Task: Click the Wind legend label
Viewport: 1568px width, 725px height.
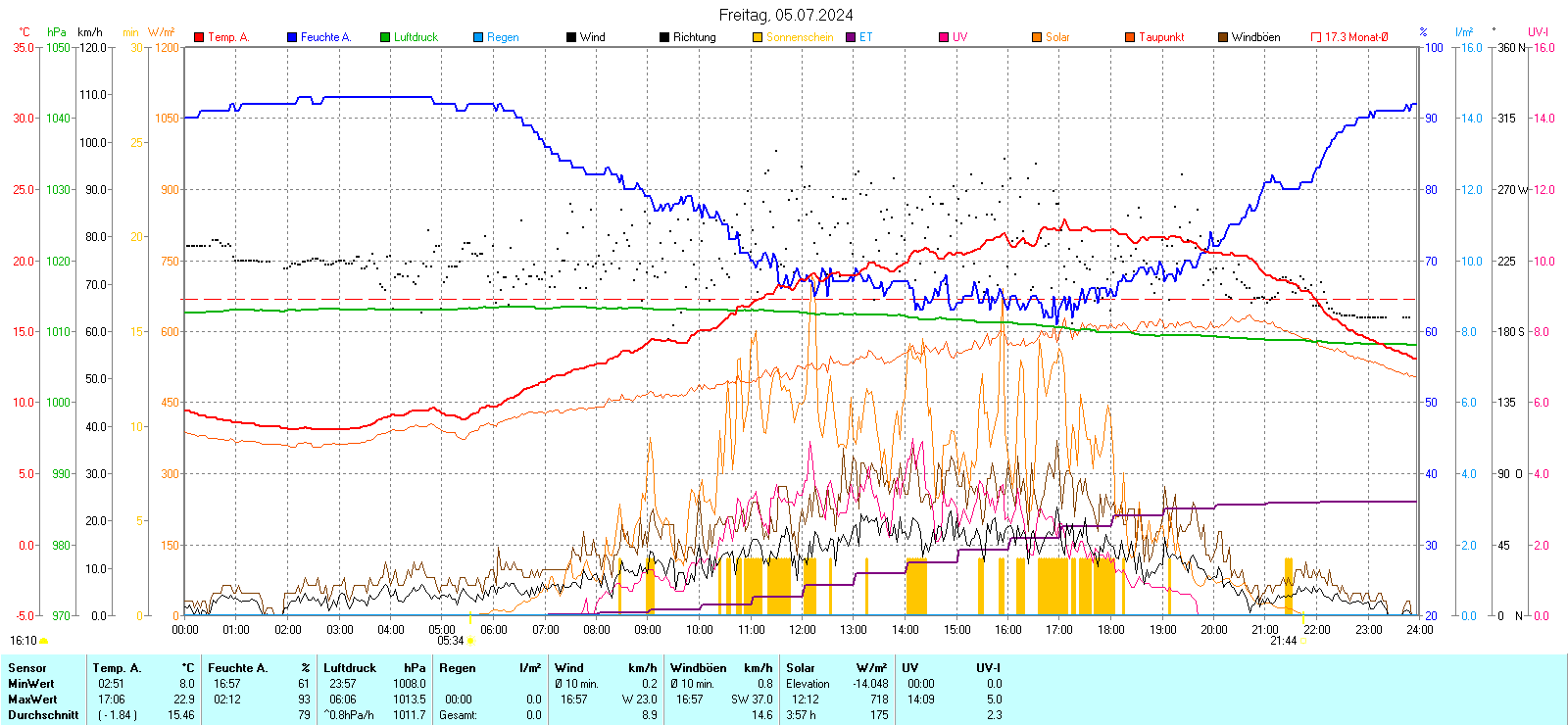Action: pyautogui.click(x=592, y=37)
